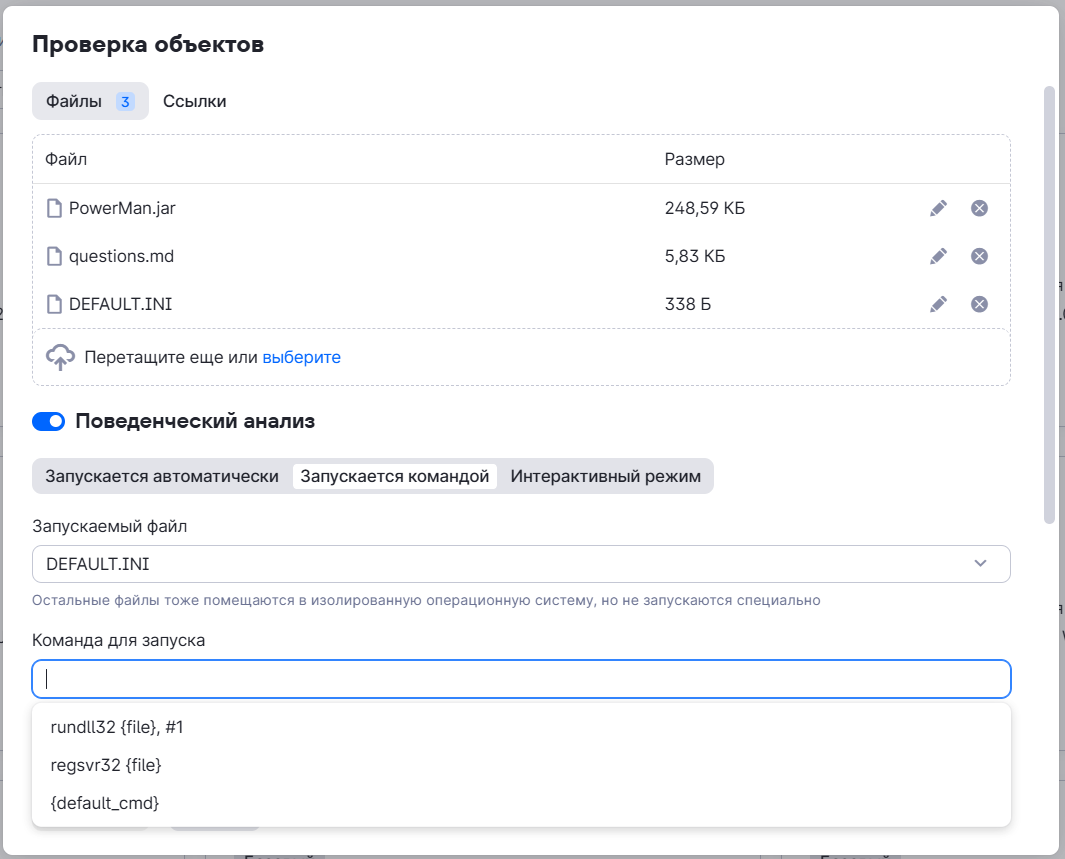The image size is (1065, 859).
Task: Open the Файлы tab
Action: pos(90,101)
